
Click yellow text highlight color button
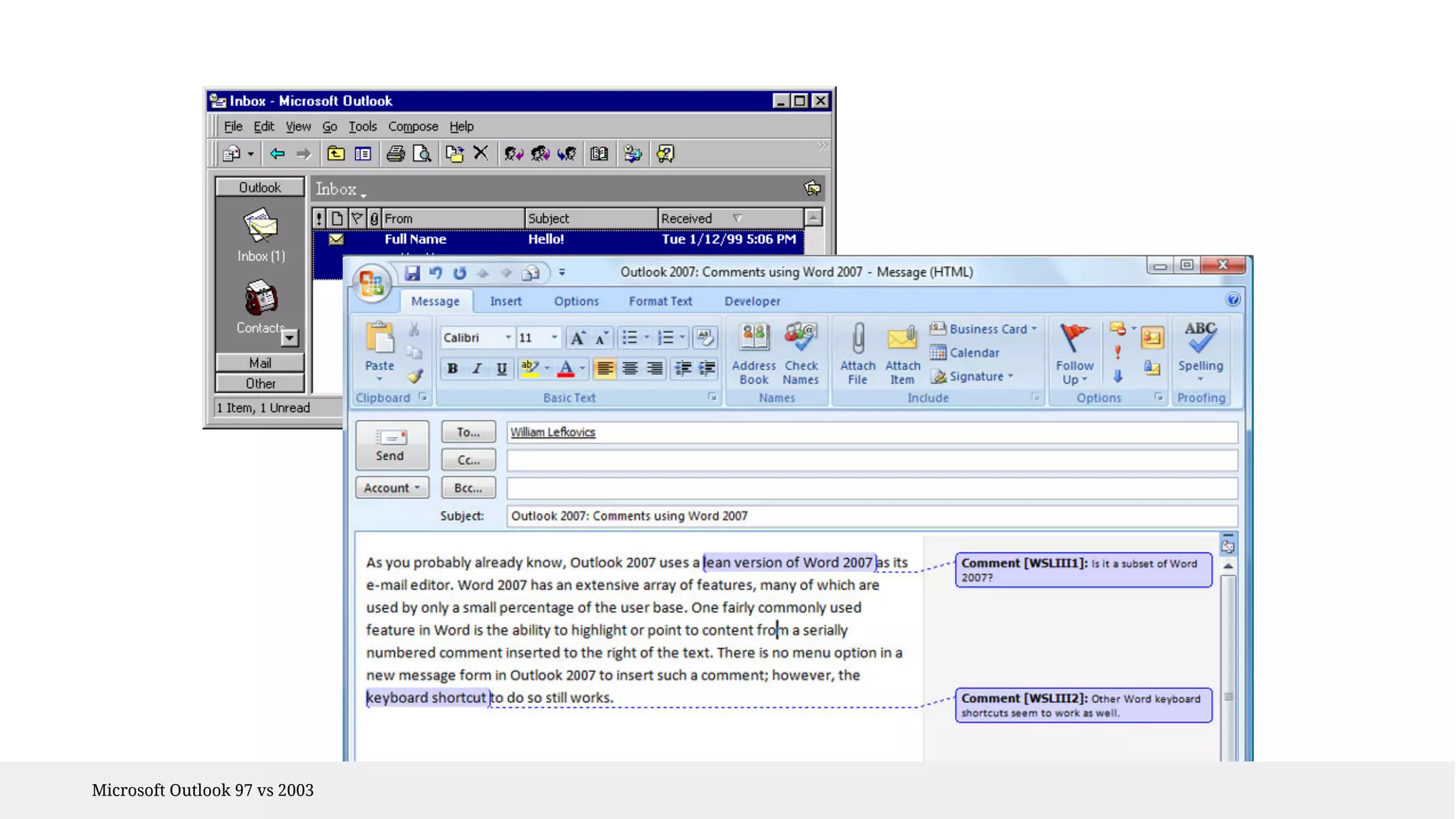(x=530, y=368)
